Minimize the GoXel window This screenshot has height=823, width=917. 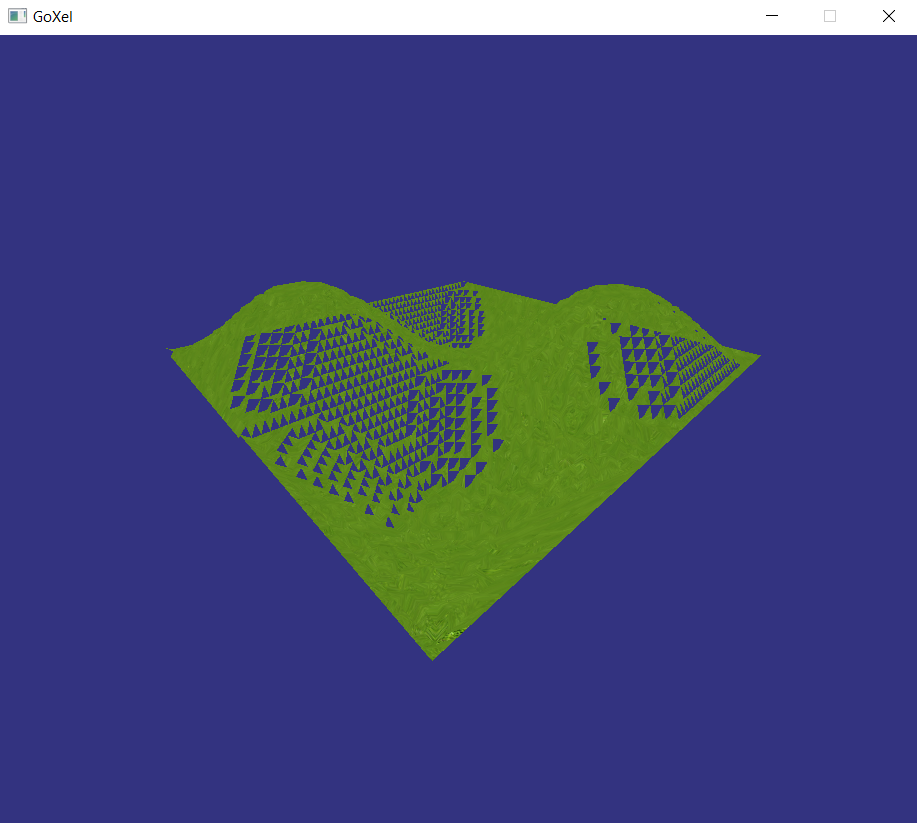click(x=771, y=16)
